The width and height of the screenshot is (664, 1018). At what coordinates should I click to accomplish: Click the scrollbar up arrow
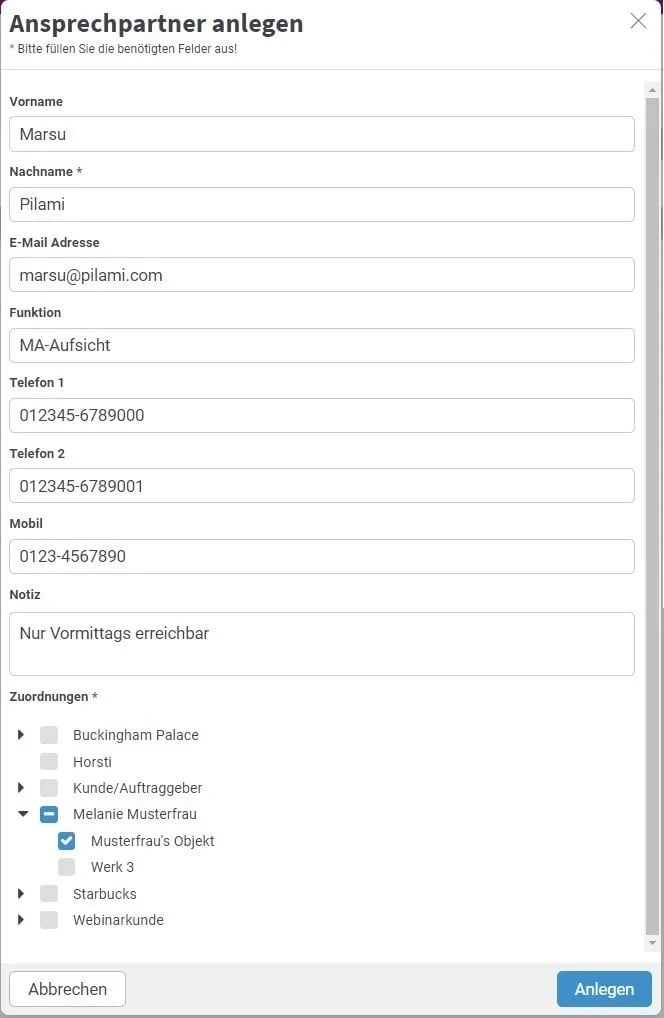click(652, 90)
